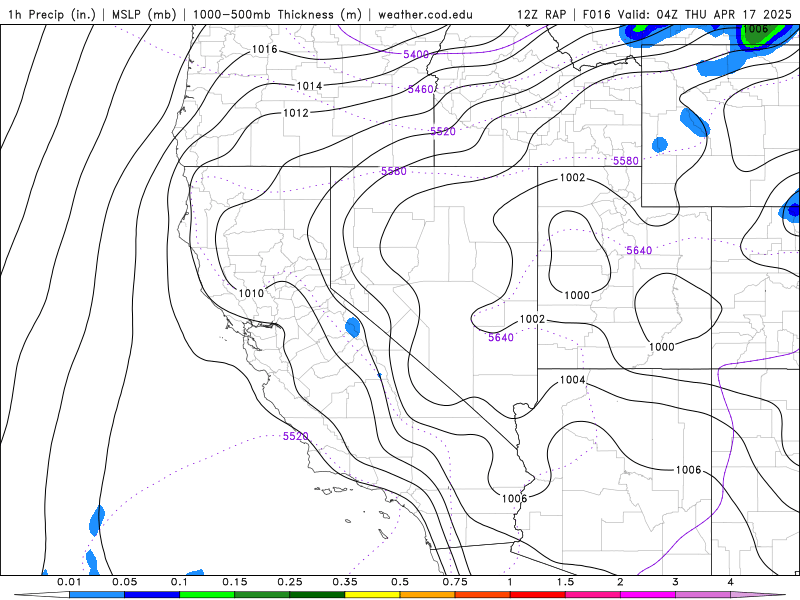Click the 1010 isobar label

click(x=251, y=293)
